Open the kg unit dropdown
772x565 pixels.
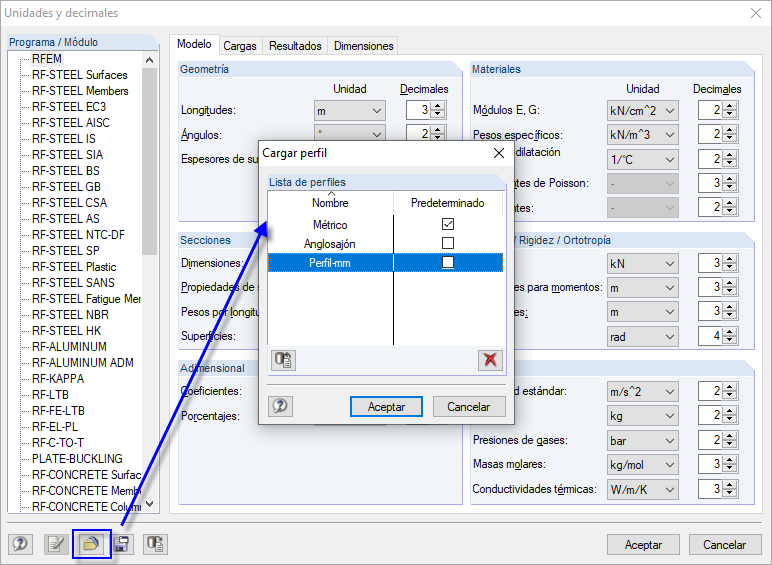(643, 416)
